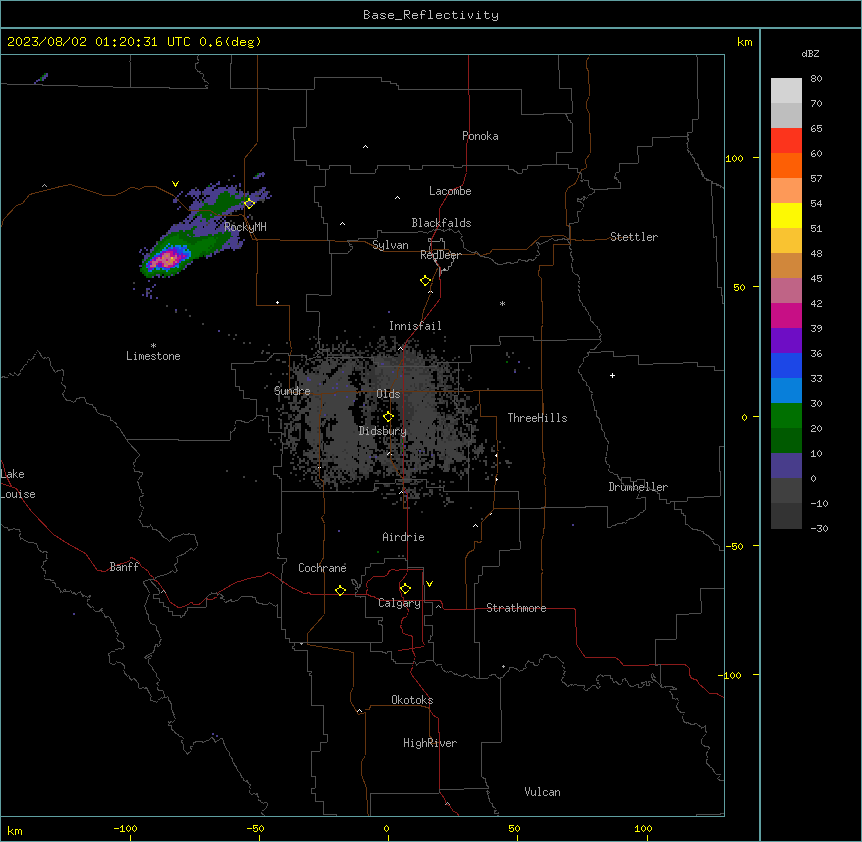Viewport: 862px width, 842px height.
Task: Click the yellow diamond marker below Cochrane
Action: pyautogui.click(x=340, y=590)
